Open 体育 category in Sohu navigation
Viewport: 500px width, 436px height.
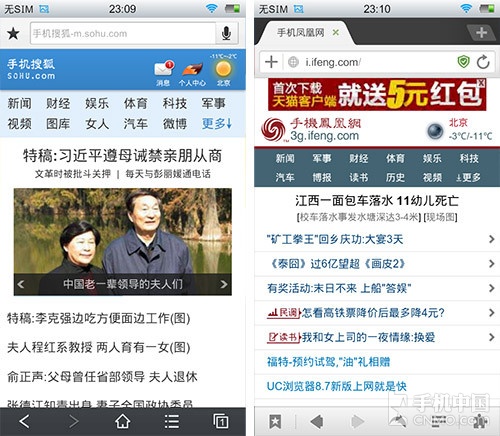coord(136,103)
